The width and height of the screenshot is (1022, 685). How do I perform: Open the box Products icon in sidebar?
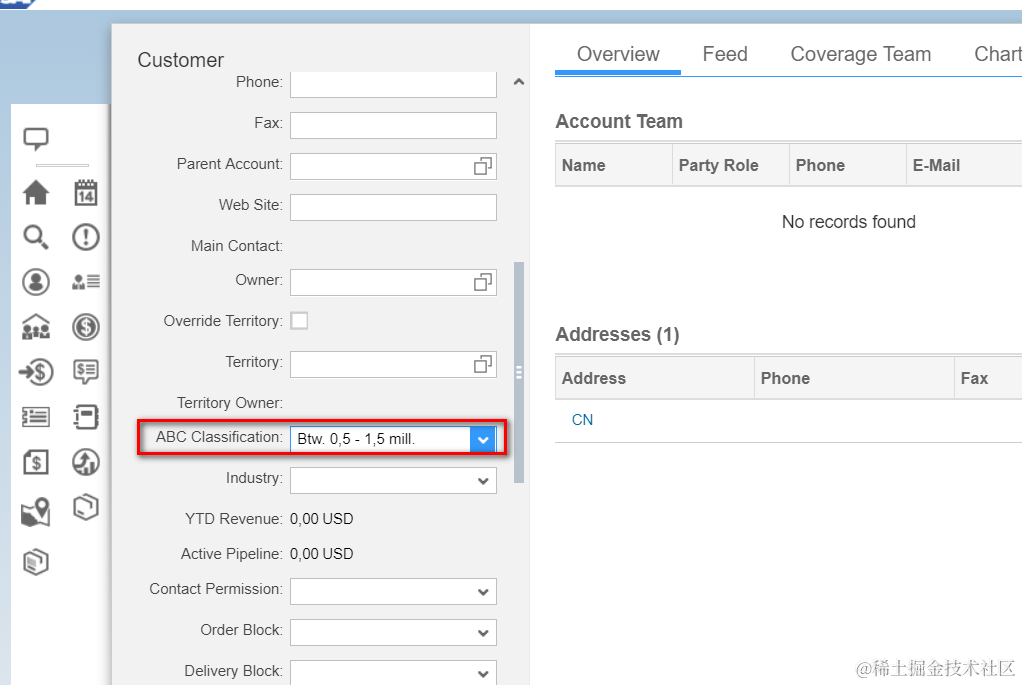click(85, 507)
